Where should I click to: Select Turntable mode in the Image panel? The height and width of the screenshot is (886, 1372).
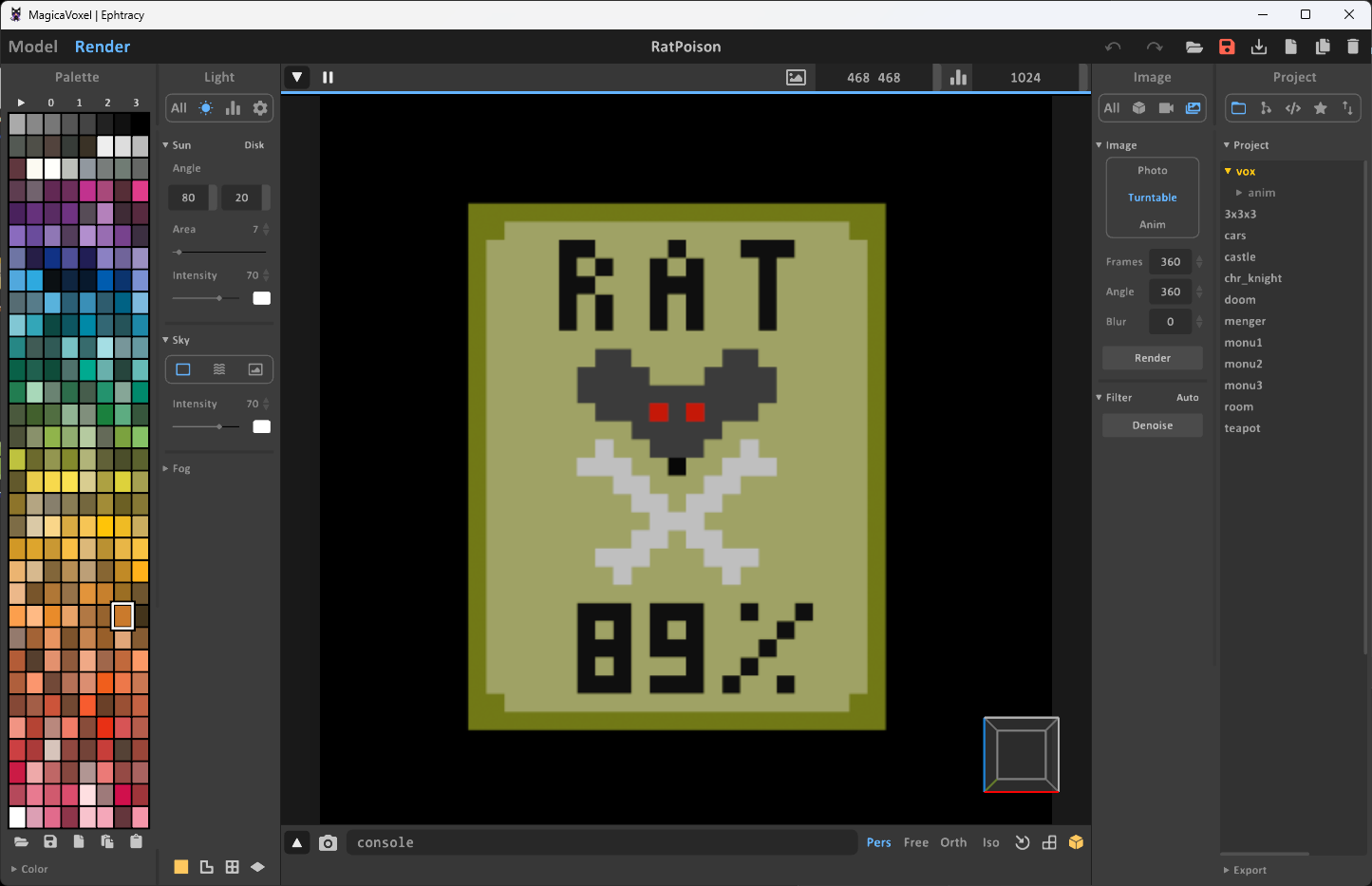coord(1152,198)
